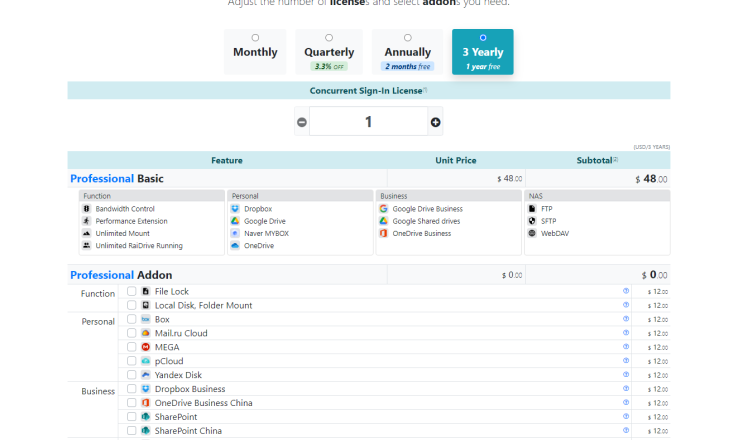Decrease license count with minus button
The image size is (743, 440).
(302, 122)
